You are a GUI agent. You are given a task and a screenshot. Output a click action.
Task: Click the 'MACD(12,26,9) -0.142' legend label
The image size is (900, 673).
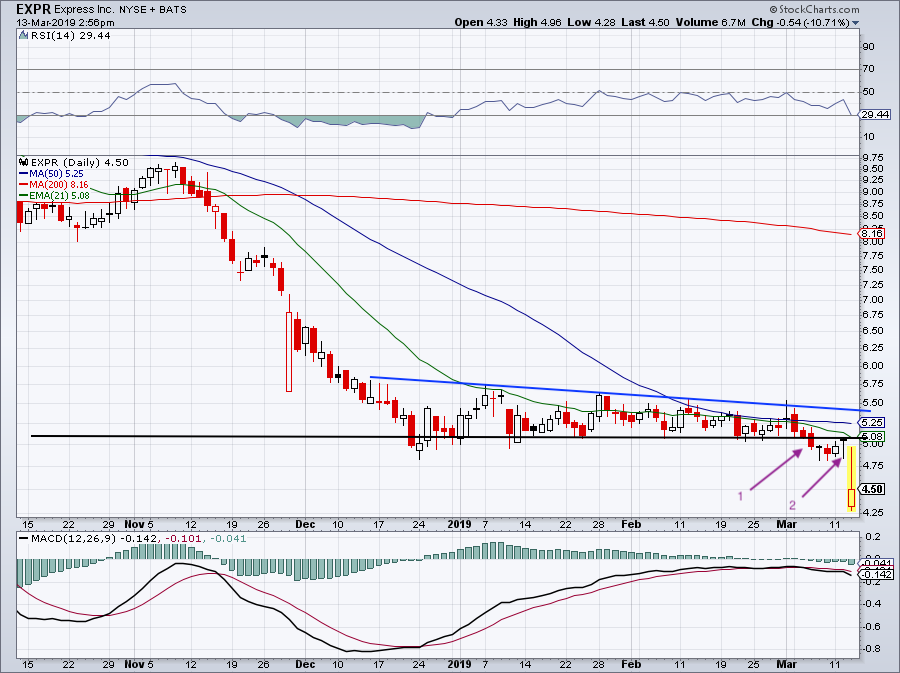coord(96,539)
